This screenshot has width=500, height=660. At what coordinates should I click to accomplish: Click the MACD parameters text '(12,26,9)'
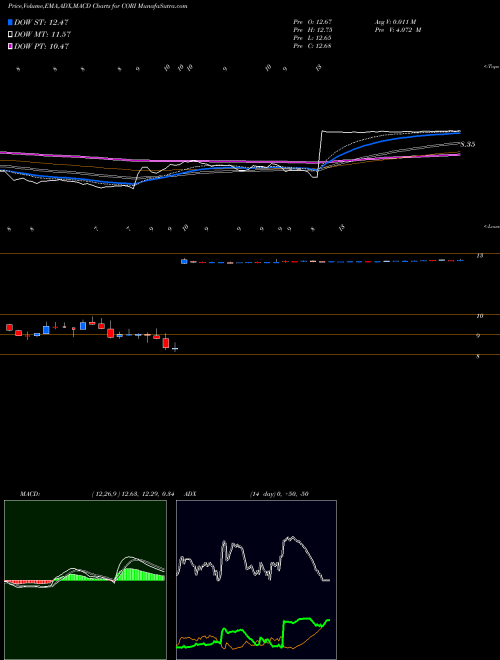tap(105, 494)
